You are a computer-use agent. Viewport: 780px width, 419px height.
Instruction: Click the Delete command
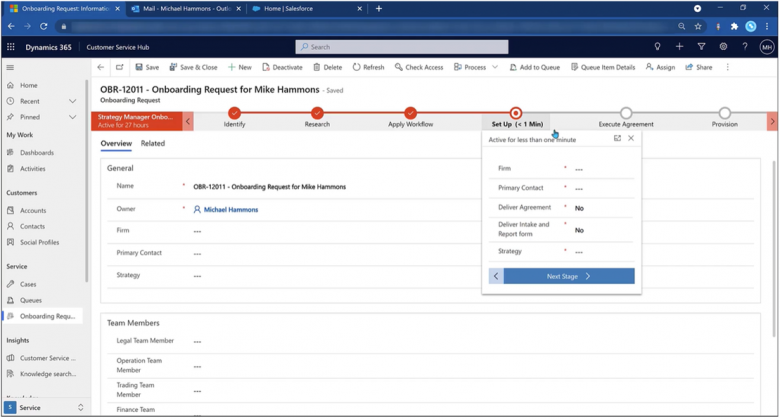(x=327, y=67)
